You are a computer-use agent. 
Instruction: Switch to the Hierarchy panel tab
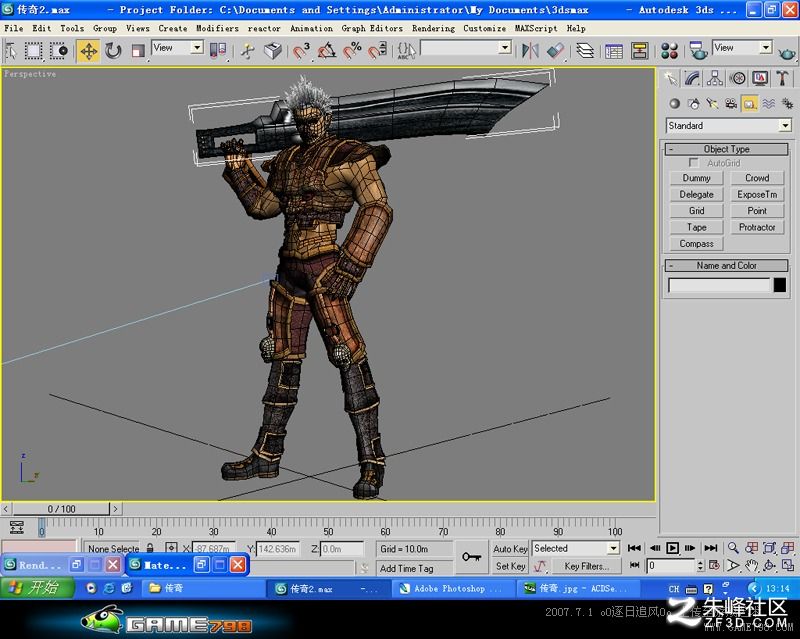(x=715, y=78)
